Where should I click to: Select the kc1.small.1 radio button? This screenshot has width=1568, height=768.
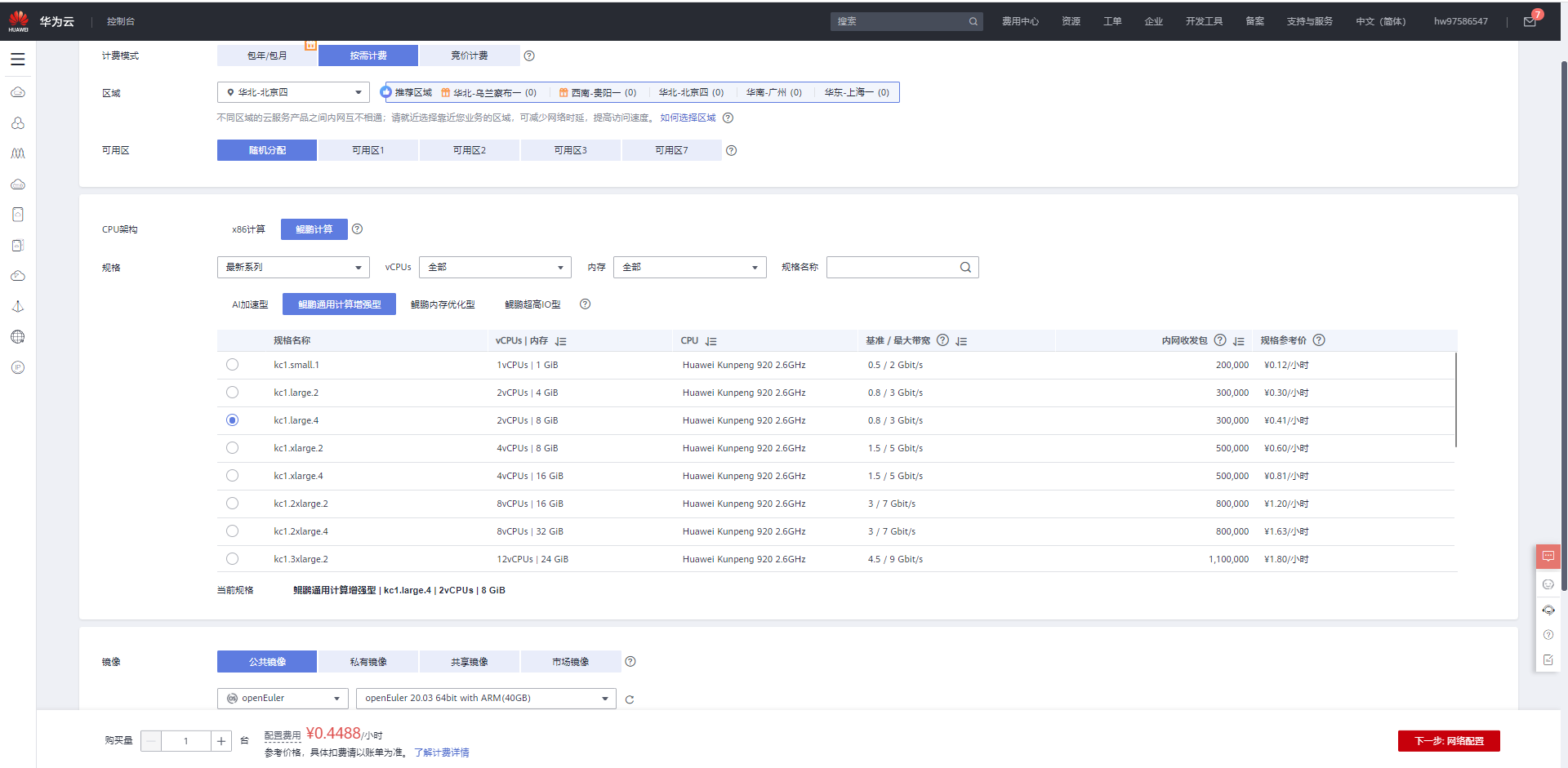point(233,365)
